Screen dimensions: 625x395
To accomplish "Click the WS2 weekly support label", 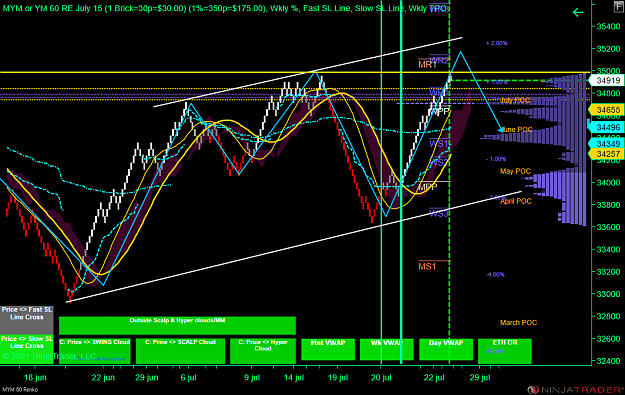I will point(438,163).
